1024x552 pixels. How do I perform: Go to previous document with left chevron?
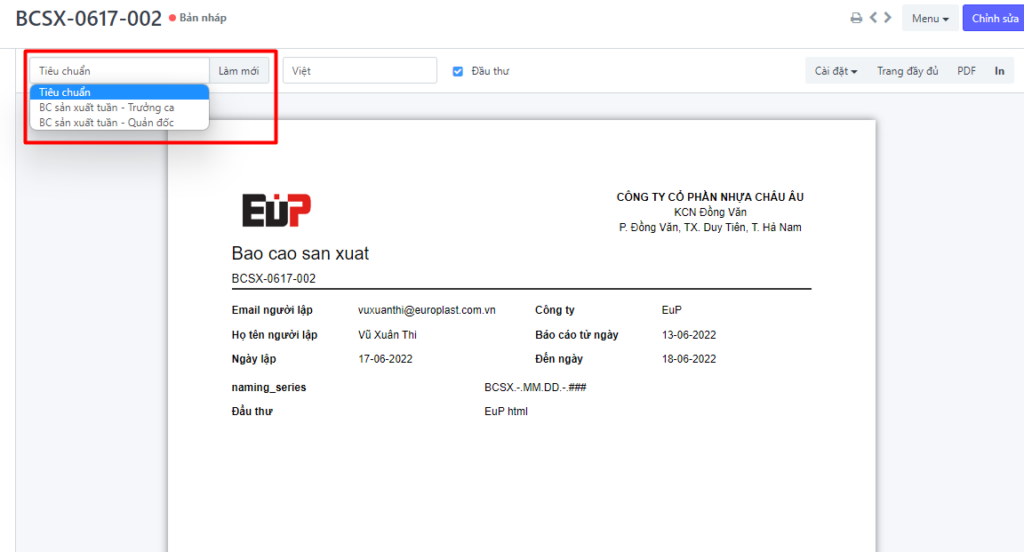pos(873,18)
